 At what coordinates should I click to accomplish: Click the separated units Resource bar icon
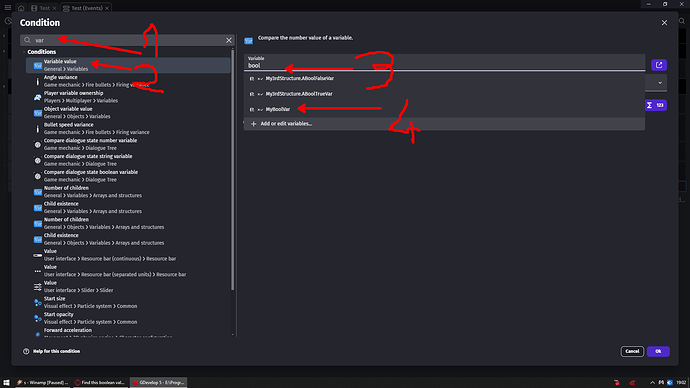[x=37, y=271]
